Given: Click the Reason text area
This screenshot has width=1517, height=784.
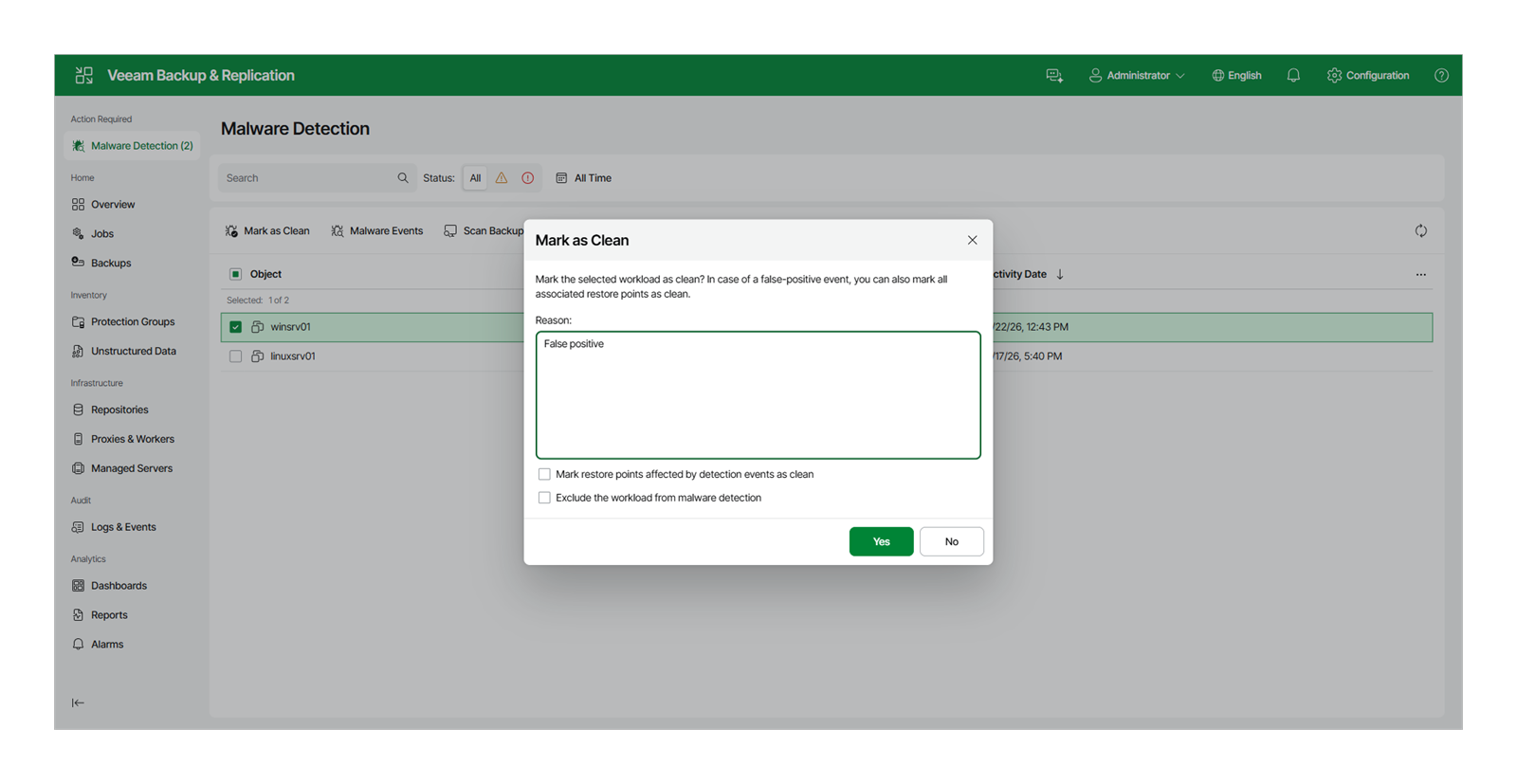Looking at the screenshot, I should pyautogui.click(x=758, y=395).
